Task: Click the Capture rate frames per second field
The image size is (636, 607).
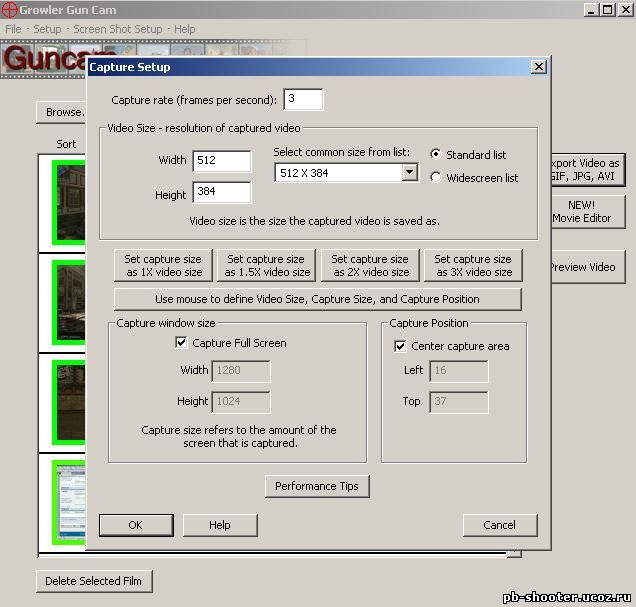Action: point(303,99)
